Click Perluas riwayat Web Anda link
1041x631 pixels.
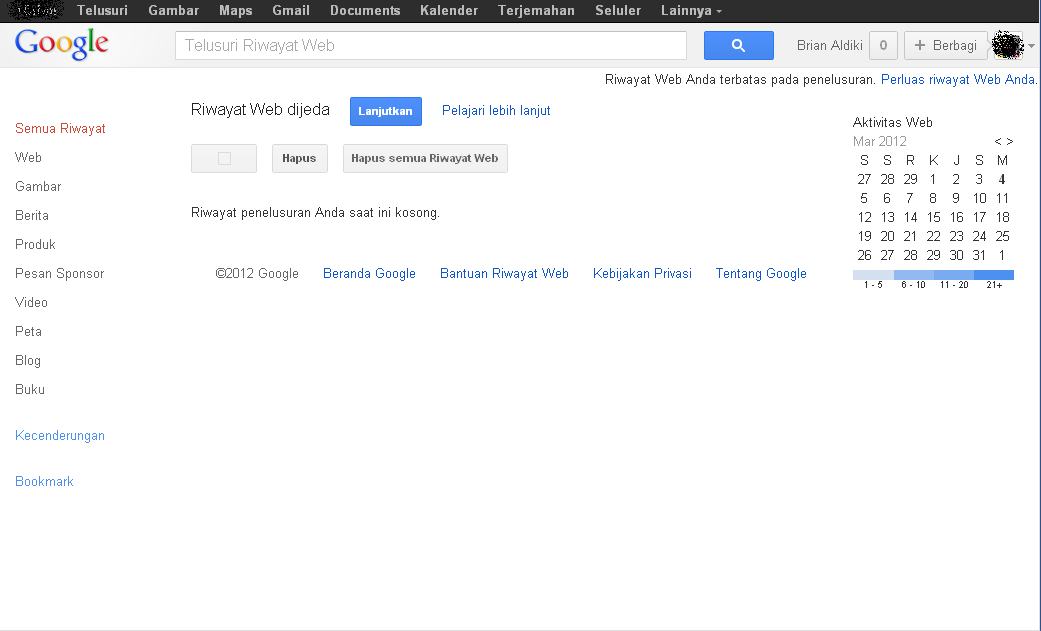pos(958,80)
